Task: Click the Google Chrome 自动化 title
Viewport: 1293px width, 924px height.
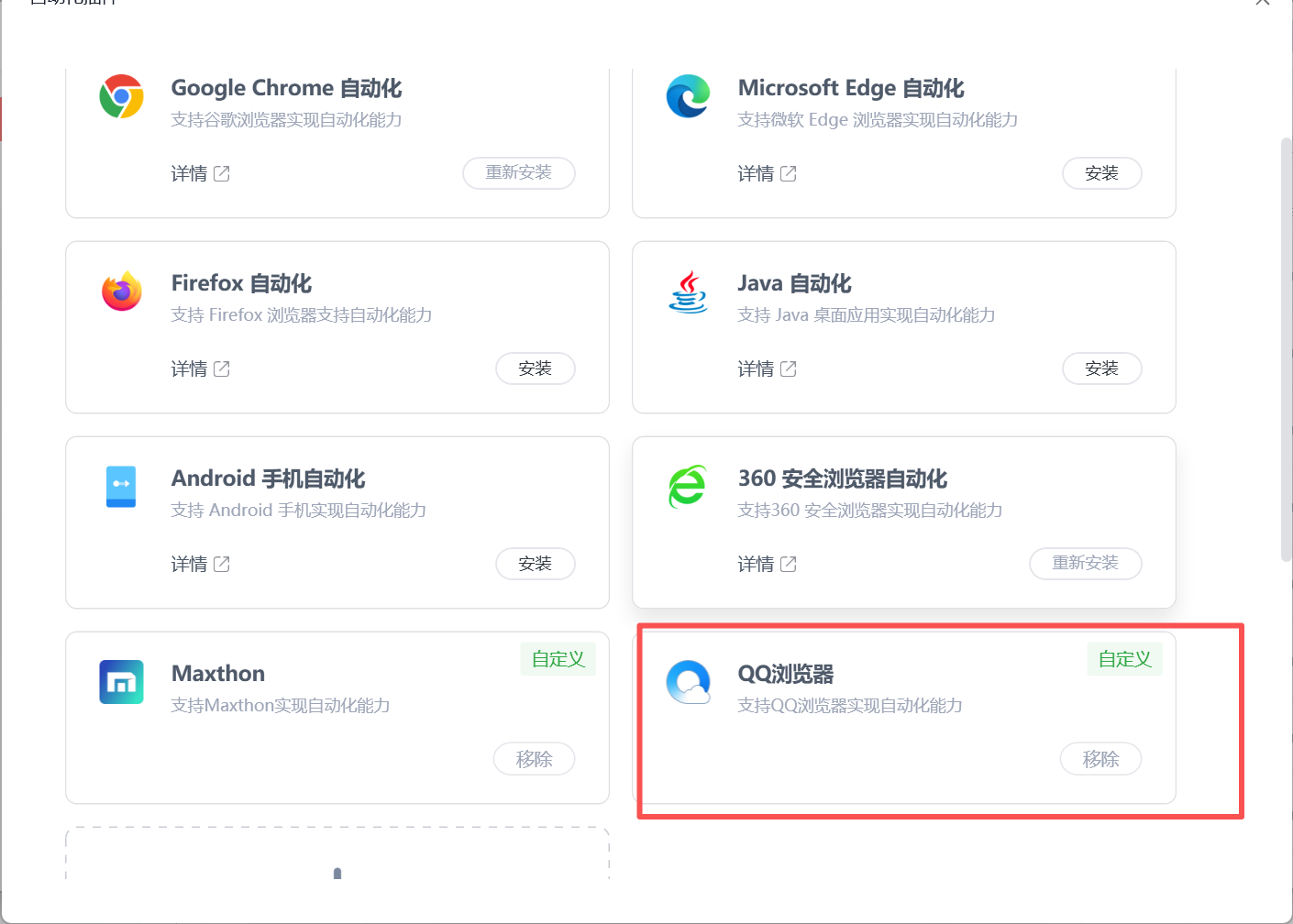Action: (287, 88)
